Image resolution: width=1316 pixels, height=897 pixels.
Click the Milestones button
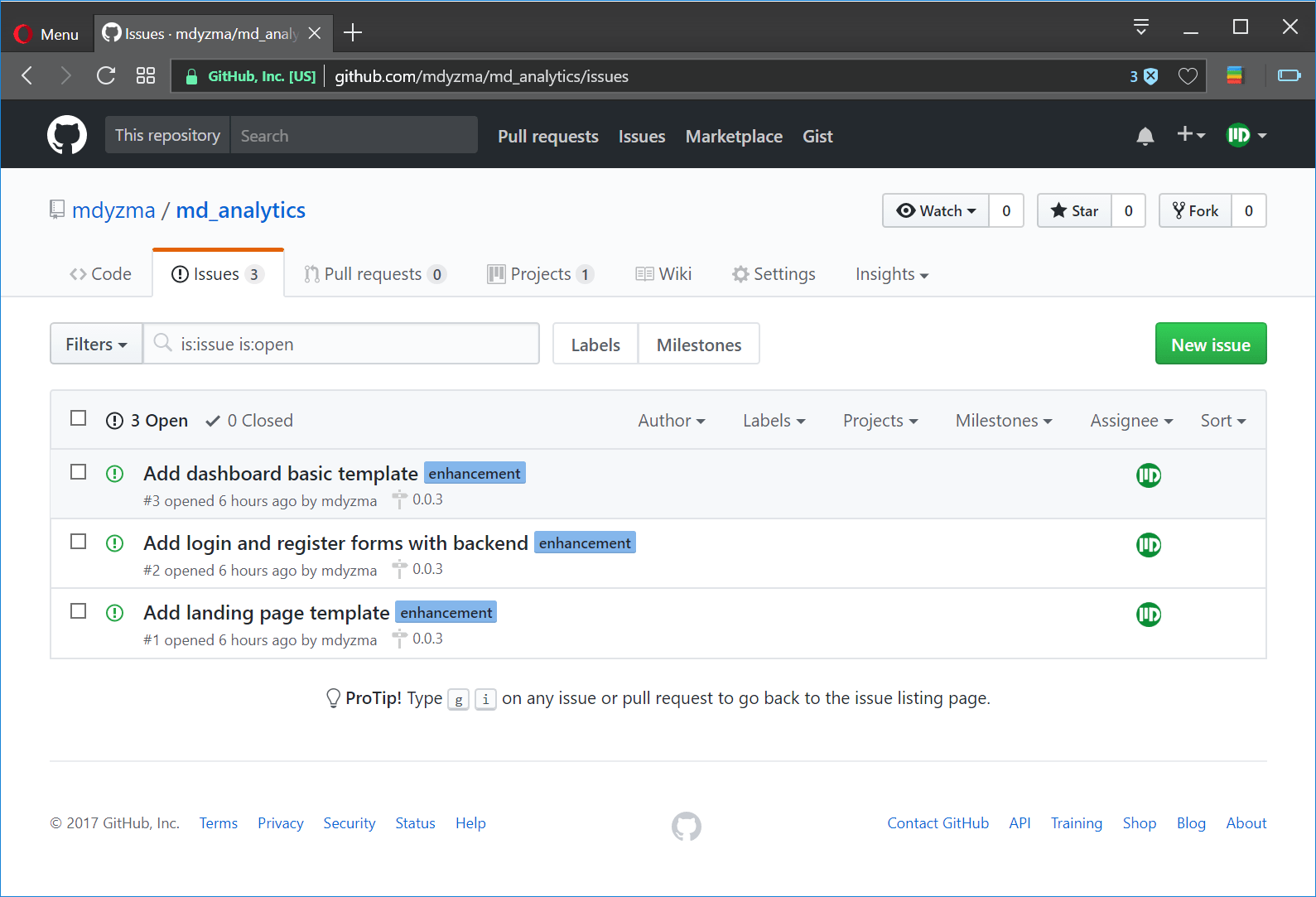(699, 345)
